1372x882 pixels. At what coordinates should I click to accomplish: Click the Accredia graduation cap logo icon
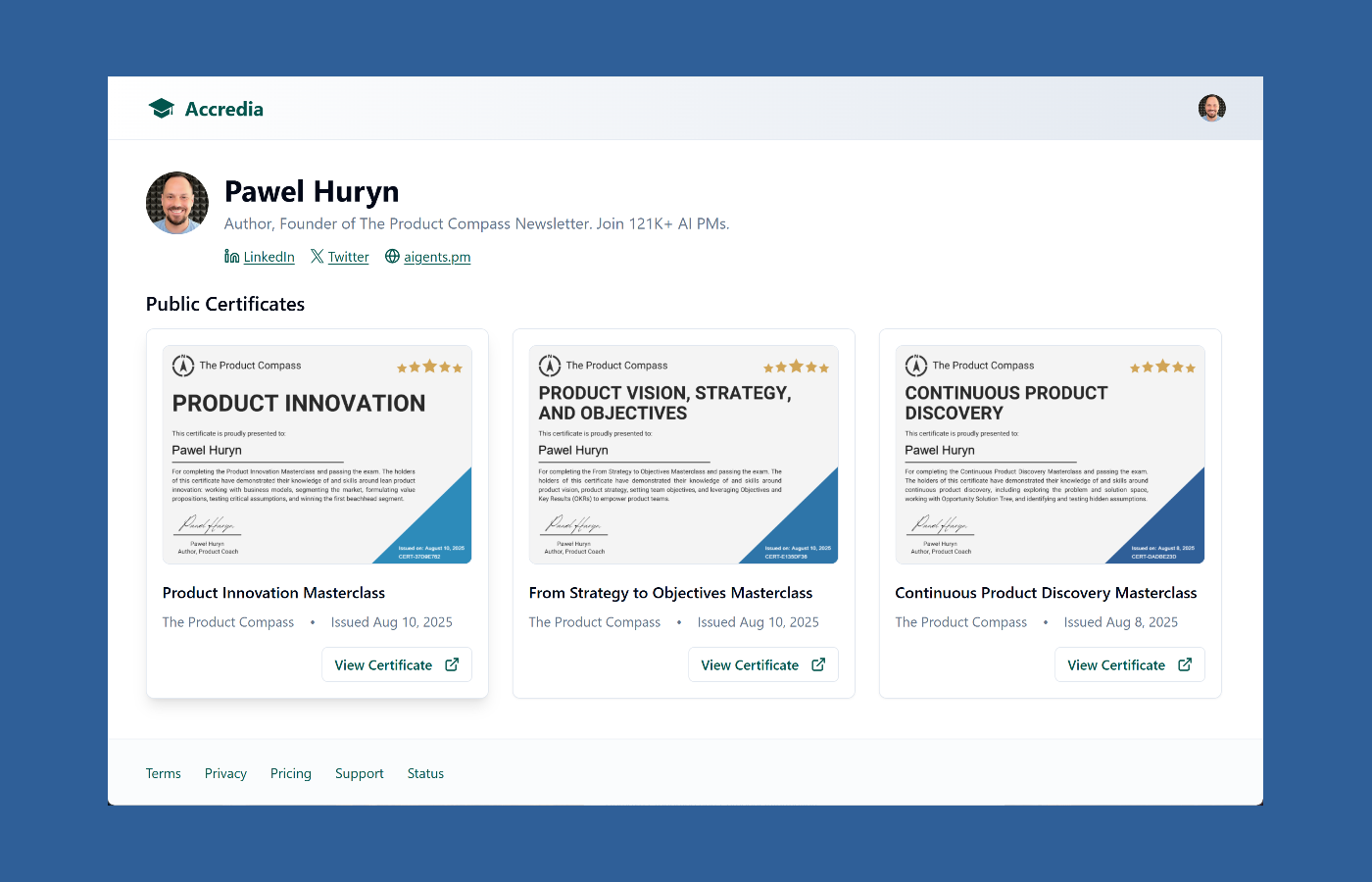tap(161, 108)
